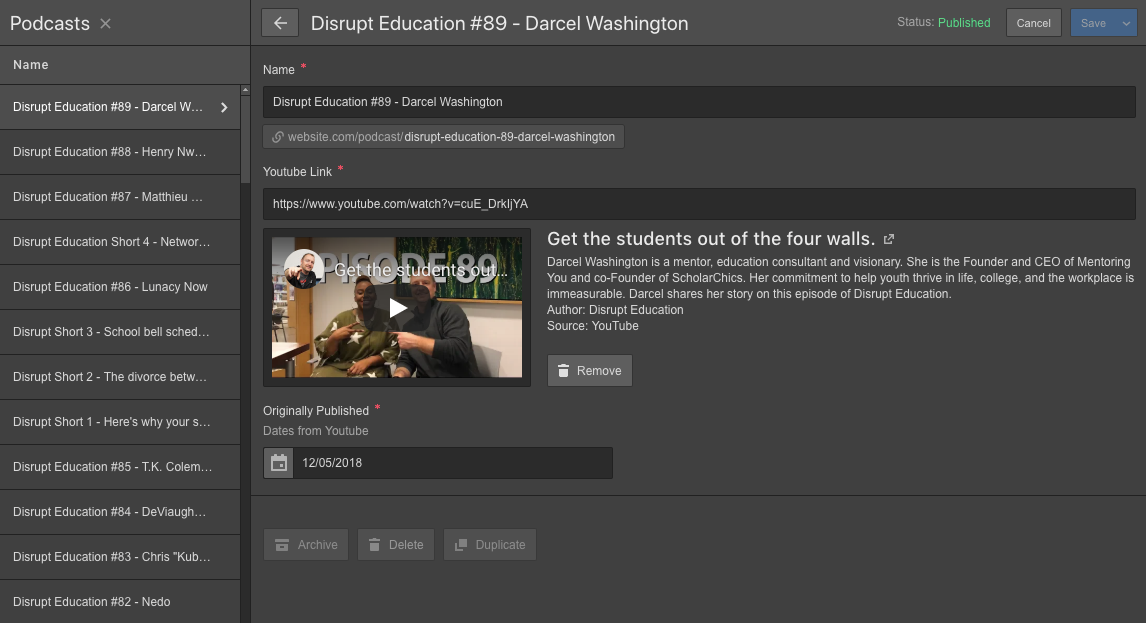Select Disrupt Education #86 - Lunacy Now row
Image resolution: width=1146 pixels, height=623 pixels.
tap(120, 287)
